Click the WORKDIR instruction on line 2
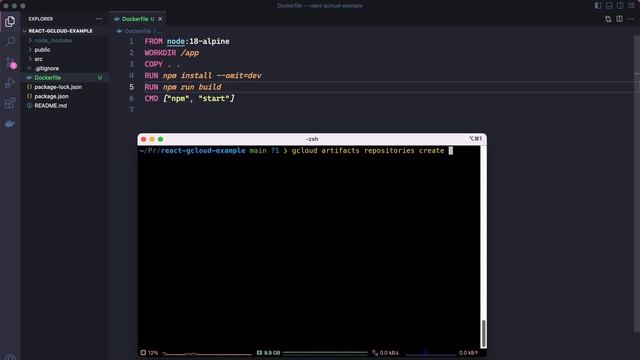Viewport: 640px width, 360px height. click(x=160, y=53)
